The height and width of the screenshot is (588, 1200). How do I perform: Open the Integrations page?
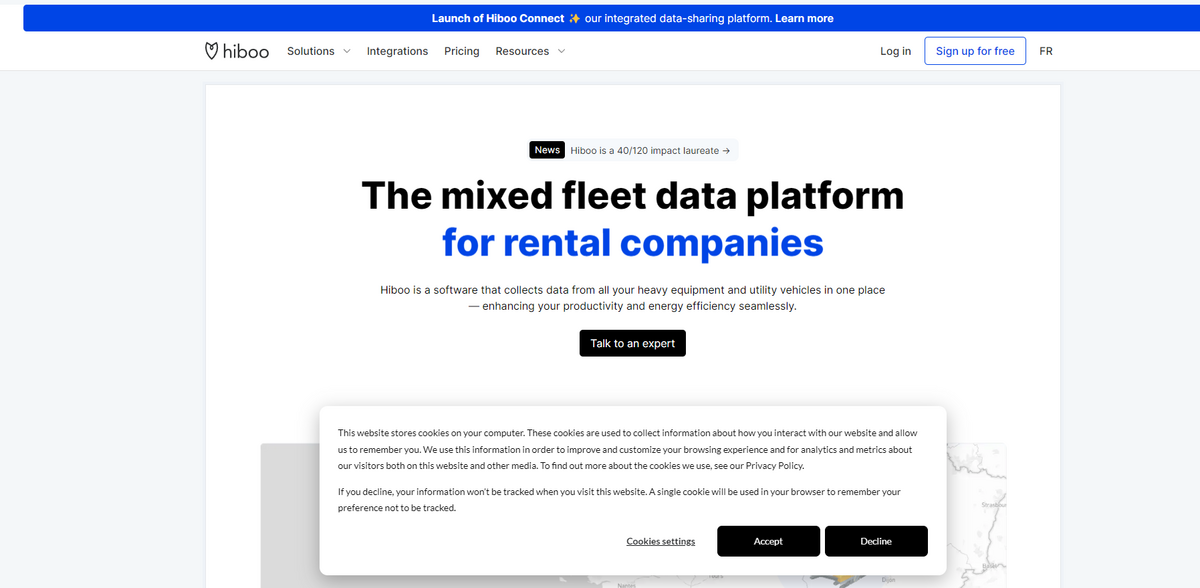pos(397,51)
